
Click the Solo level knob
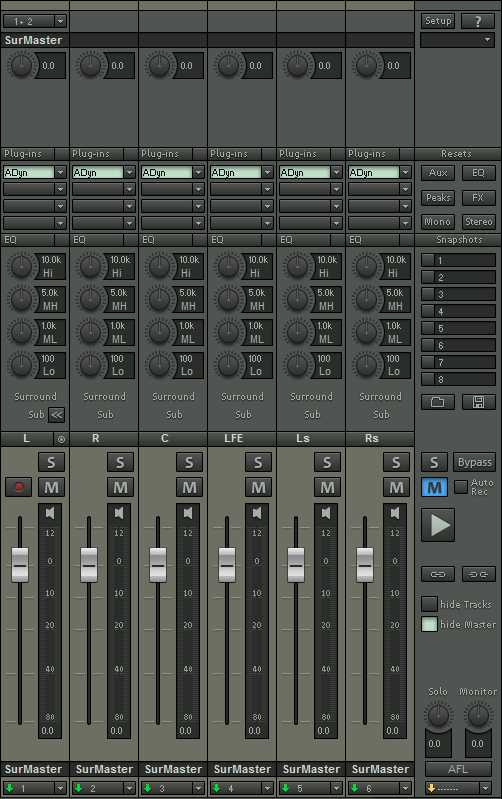tap(438, 715)
